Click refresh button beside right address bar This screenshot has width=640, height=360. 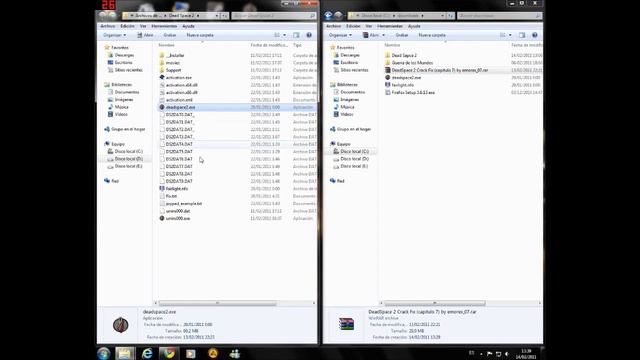(450, 16)
